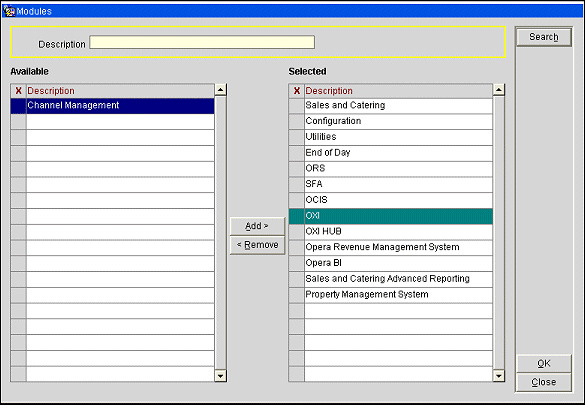Select OXI HUB row
The image size is (585, 405).
click(x=398, y=232)
